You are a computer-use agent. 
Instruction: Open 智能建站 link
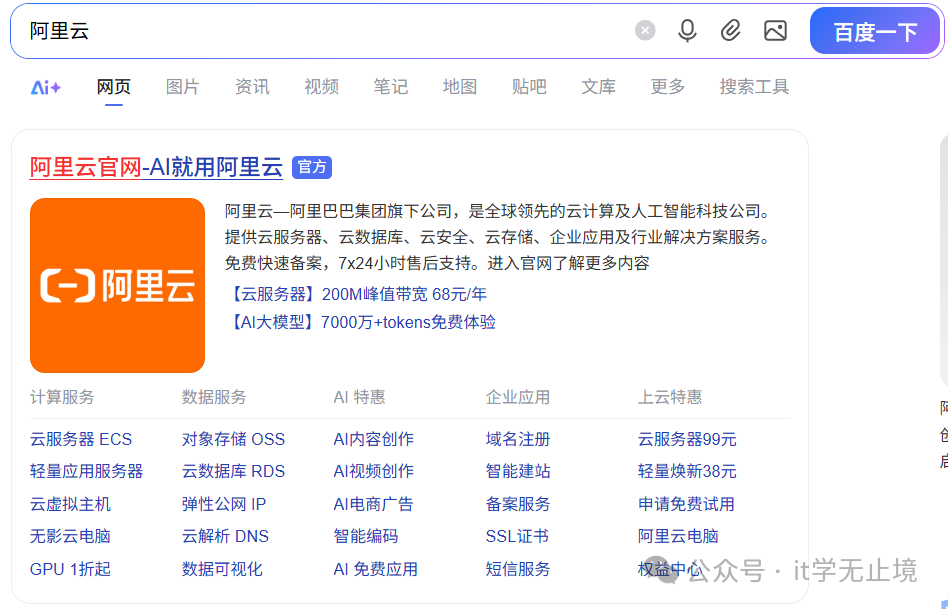(518, 471)
